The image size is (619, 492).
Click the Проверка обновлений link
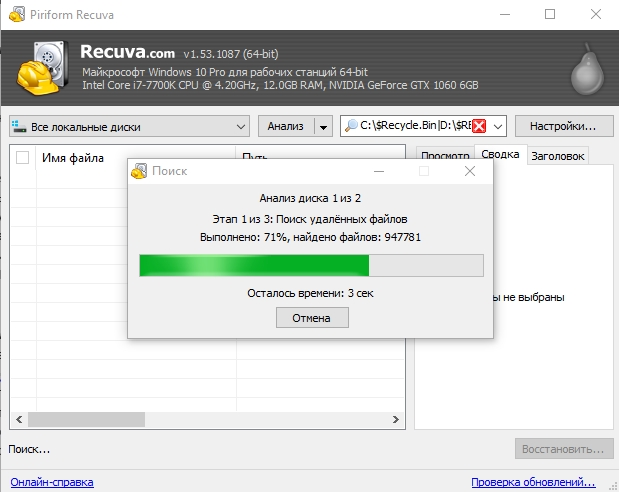point(533,482)
